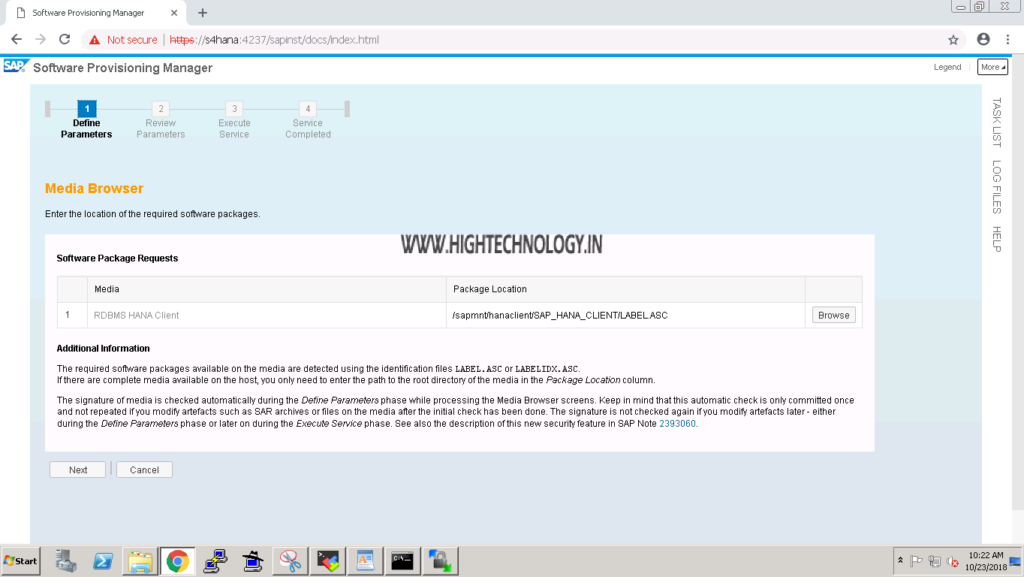Click row number 1 cell
Image resolution: width=1024 pixels, height=577 pixels.
(x=72, y=315)
